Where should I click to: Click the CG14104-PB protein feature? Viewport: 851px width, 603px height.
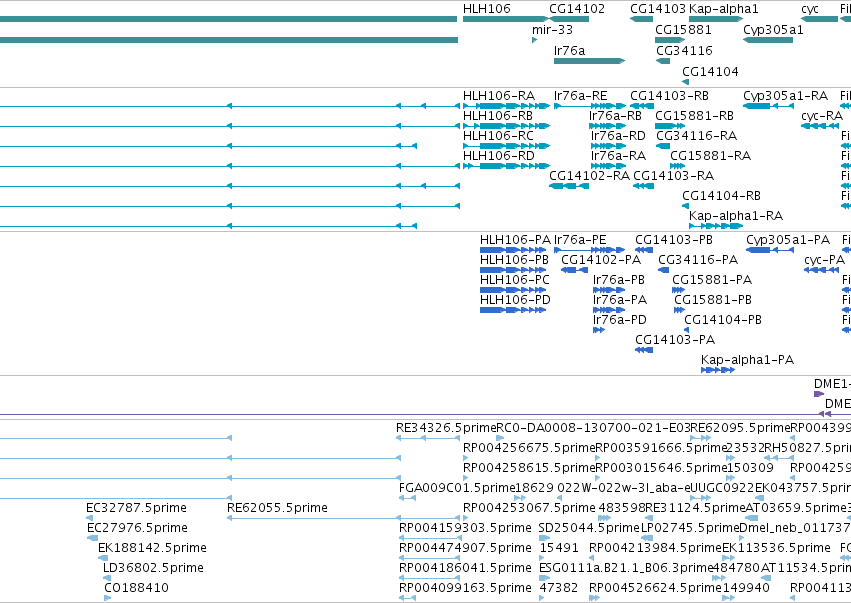point(686,330)
